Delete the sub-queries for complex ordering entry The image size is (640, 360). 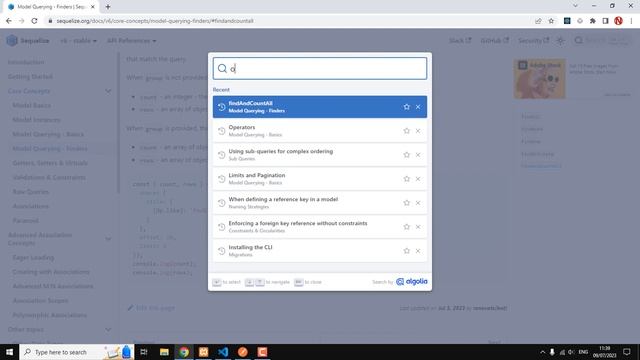[x=418, y=155]
